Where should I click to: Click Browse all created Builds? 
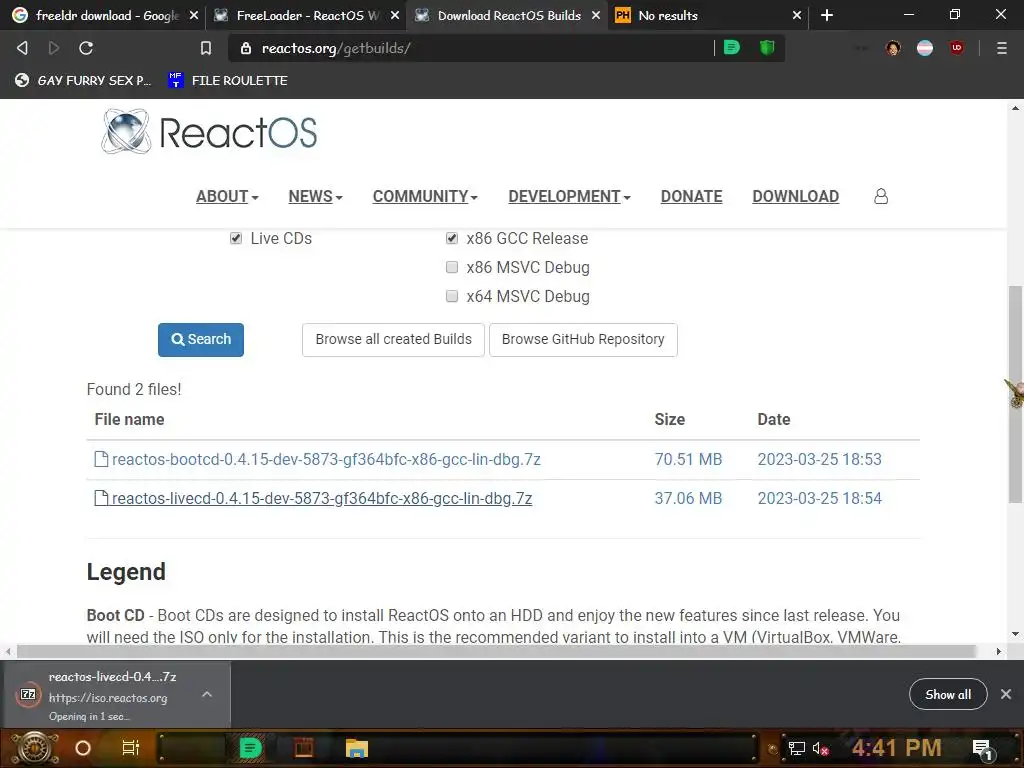393,340
